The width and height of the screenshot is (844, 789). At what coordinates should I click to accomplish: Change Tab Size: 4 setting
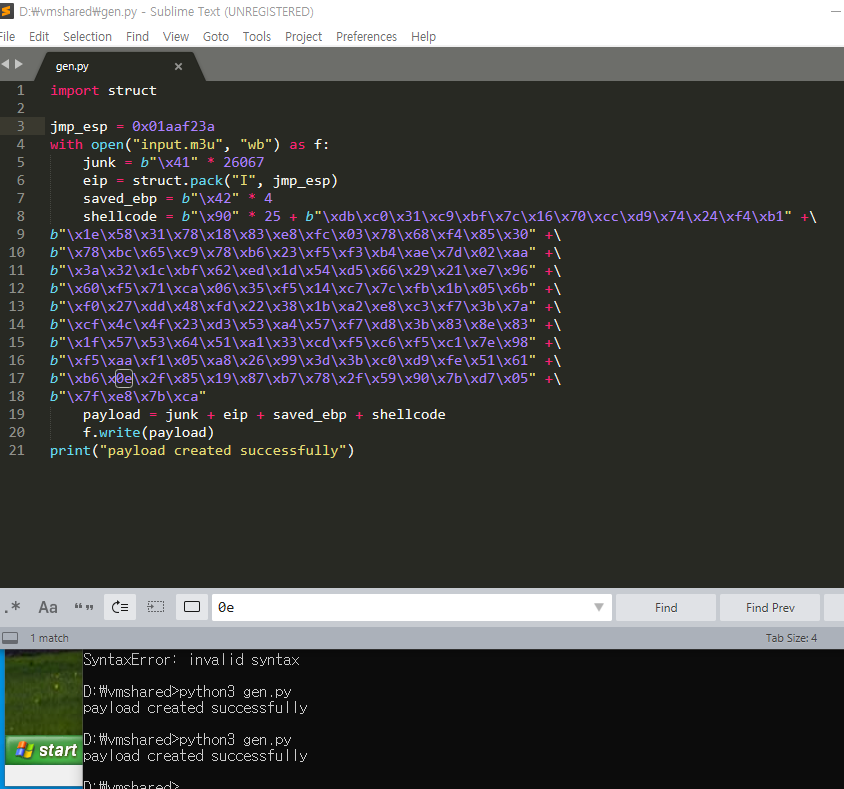pyautogui.click(x=791, y=638)
